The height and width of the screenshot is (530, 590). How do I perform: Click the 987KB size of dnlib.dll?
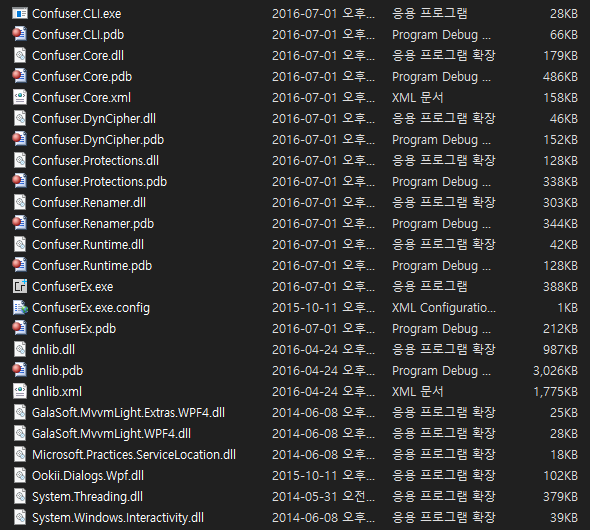(560, 350)
